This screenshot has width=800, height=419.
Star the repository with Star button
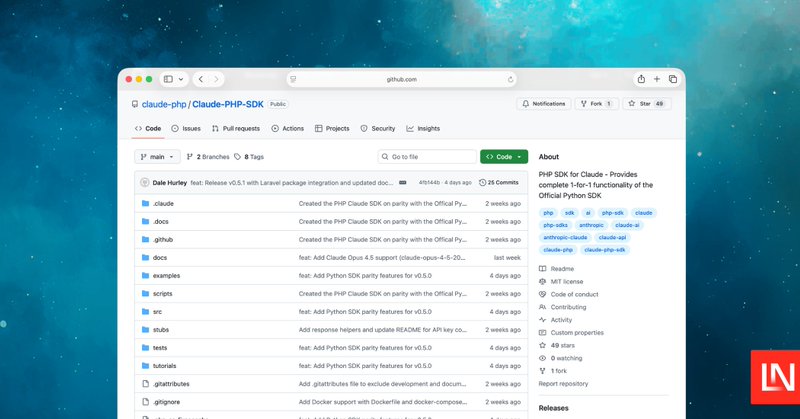(646, 104)
